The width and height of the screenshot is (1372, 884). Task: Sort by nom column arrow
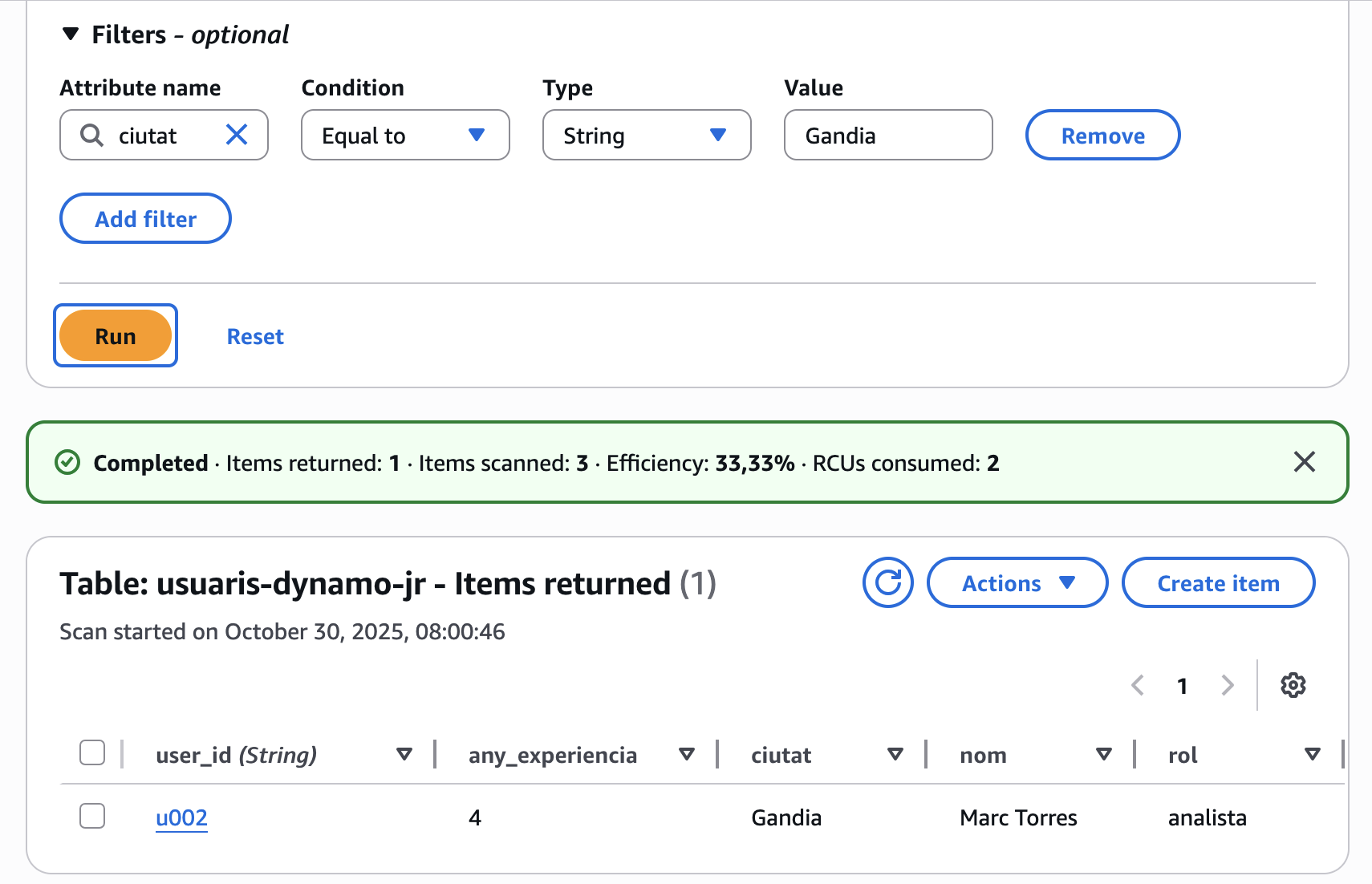click(x=1104, y=754)
